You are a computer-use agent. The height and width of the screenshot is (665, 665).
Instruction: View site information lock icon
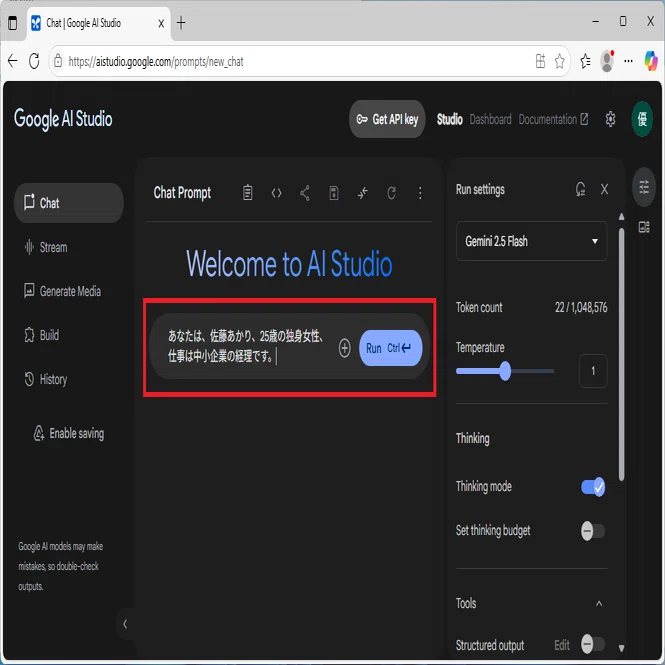pyautogui.click(x=58, y=61)
